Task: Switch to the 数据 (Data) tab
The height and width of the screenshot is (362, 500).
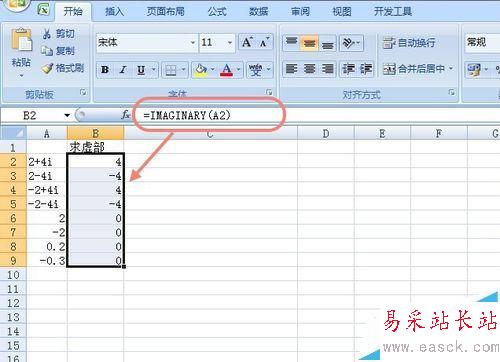Action: click(x=259, y=12)
